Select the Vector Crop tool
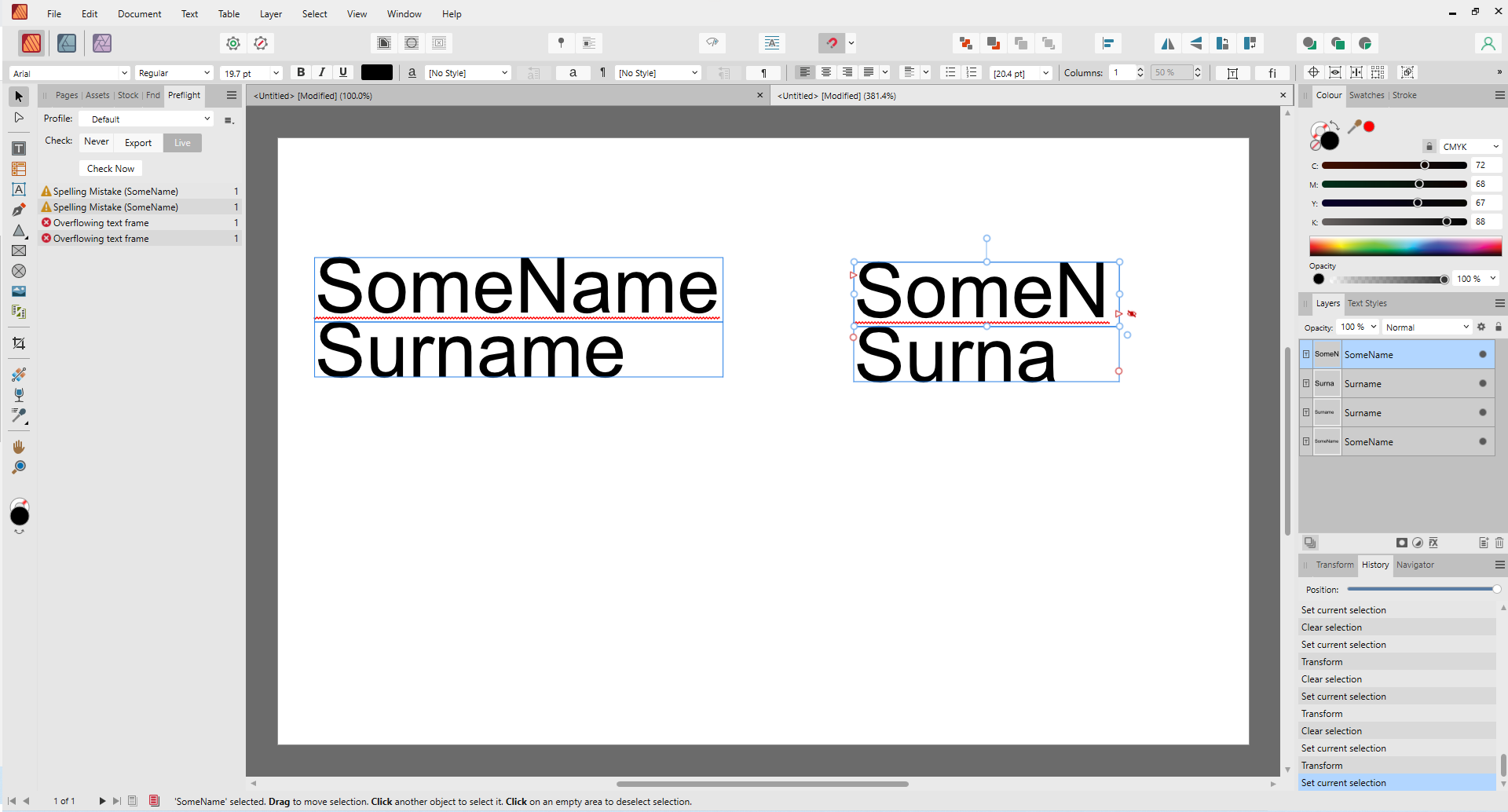Viewport: 1508px width, 812px height. tap(19, 343)
